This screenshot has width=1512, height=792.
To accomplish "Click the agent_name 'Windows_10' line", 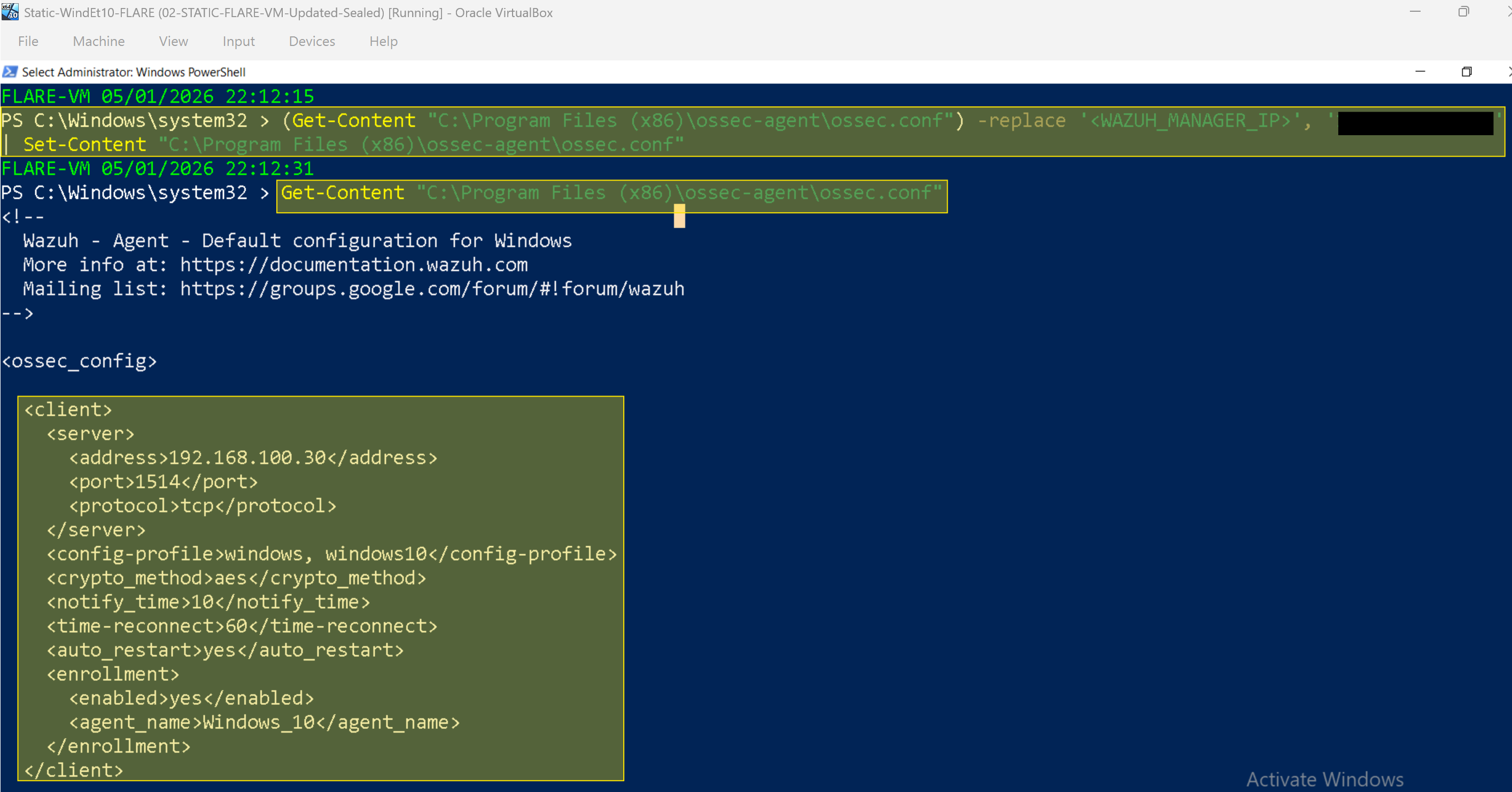I will pos(264,721).
